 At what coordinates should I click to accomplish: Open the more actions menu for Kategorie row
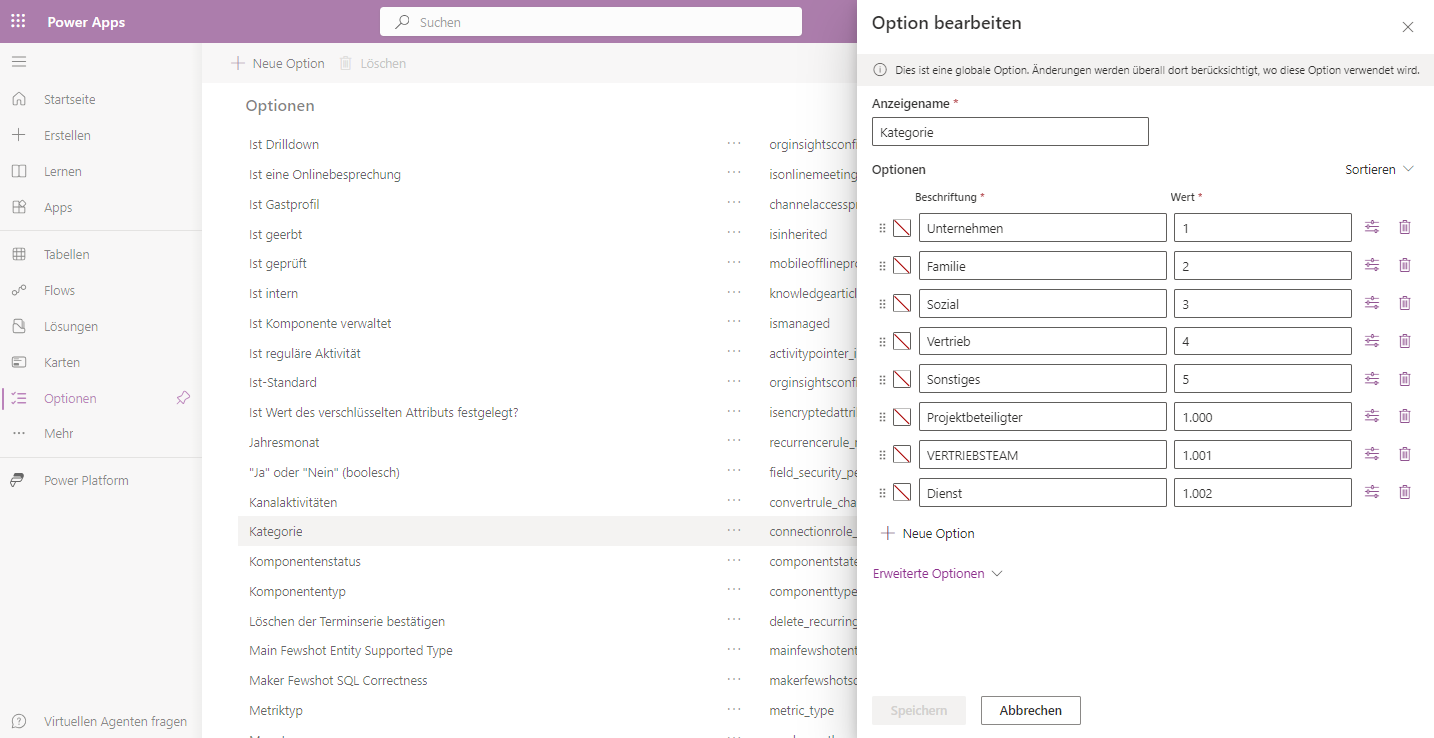pos(734,531)
